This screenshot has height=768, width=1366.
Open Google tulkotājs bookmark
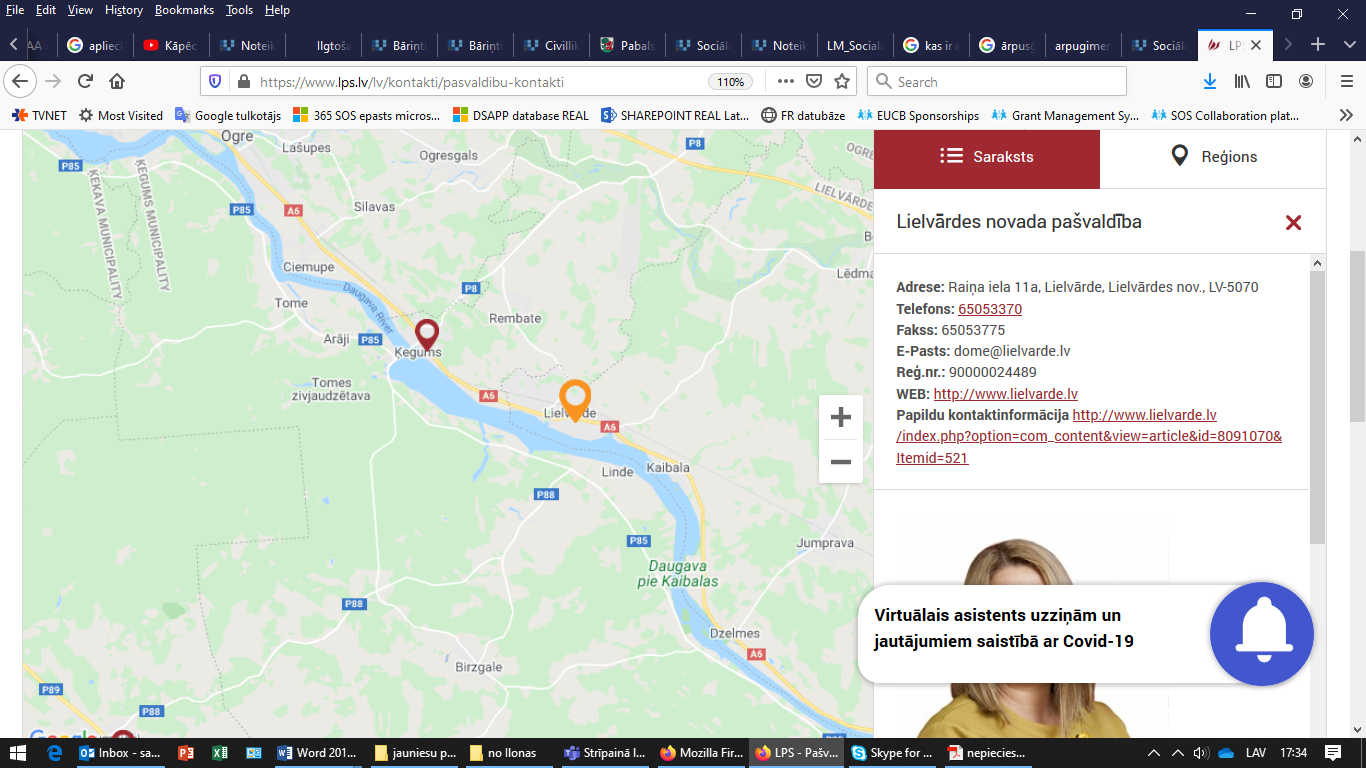(228, 115)
